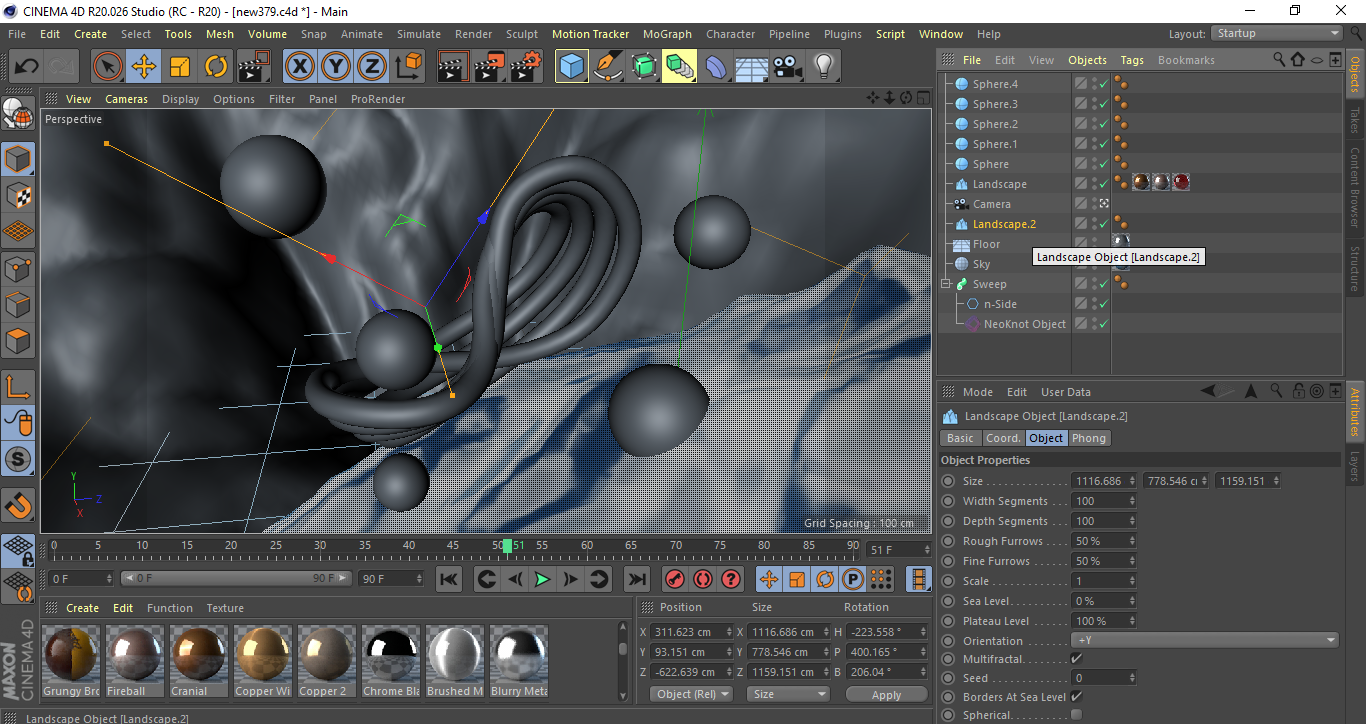This screenshot has width=1366, height=724.
Task: Open Edit Render Settings icon
Action: (526, 67)
